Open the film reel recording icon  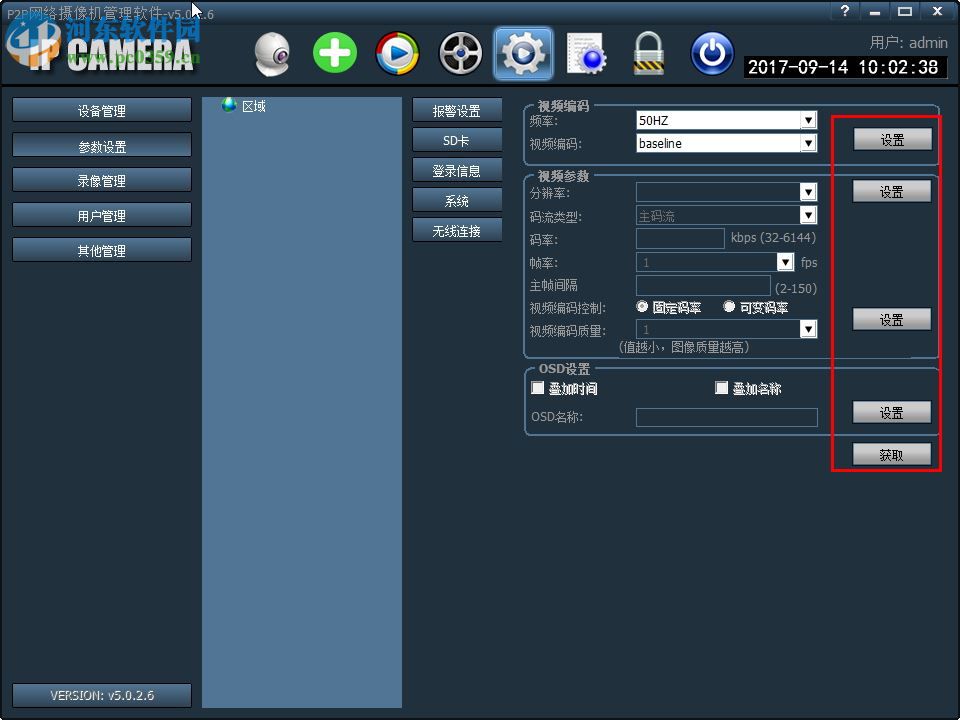tap(460, 52)
